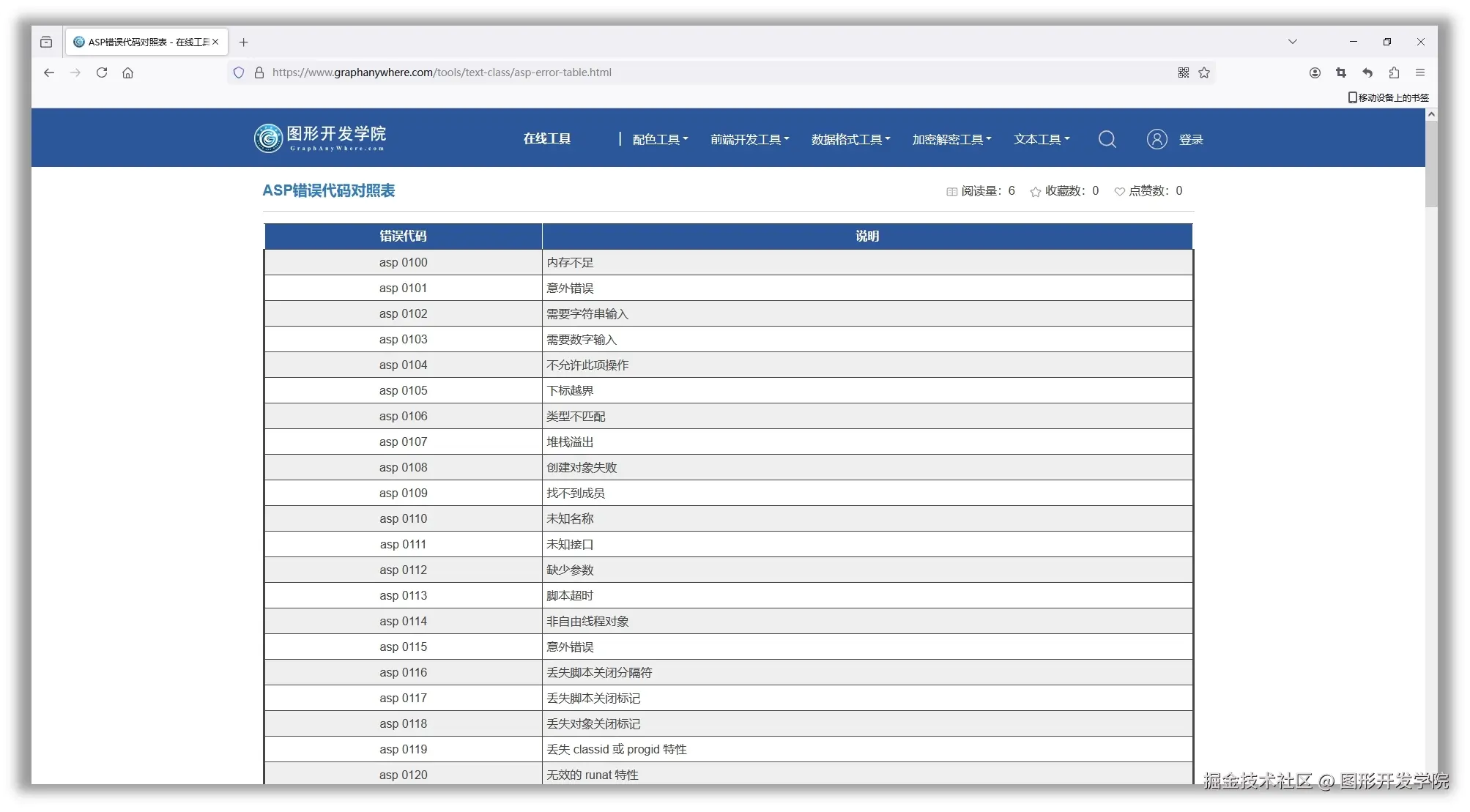Open the browser screenshot crop tool icon
Viewport: 1470px width, 812px height.
pos(1340,72)
